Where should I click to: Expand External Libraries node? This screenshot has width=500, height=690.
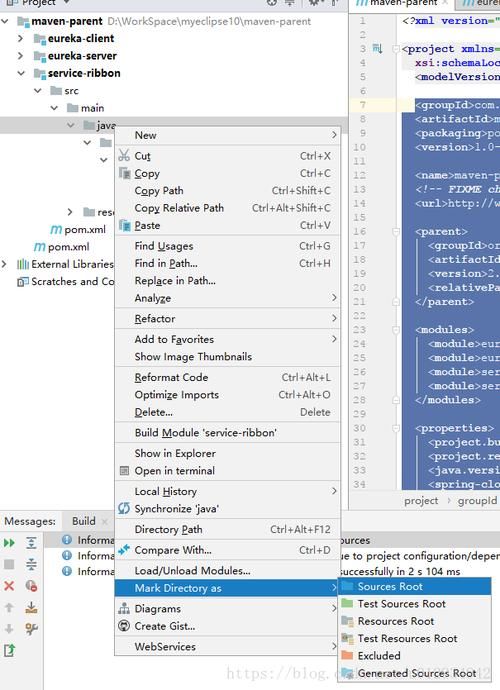click(x=4, y=264)
